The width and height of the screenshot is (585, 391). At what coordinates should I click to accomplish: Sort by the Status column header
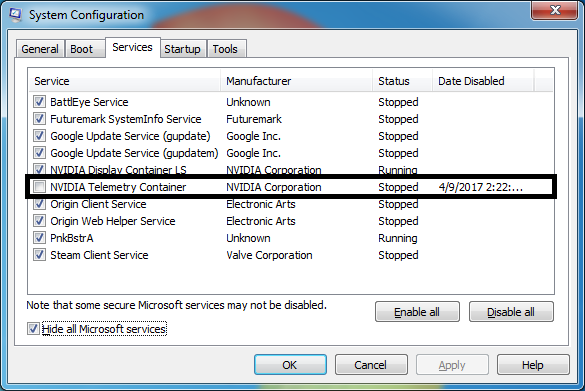pos(403,81)
